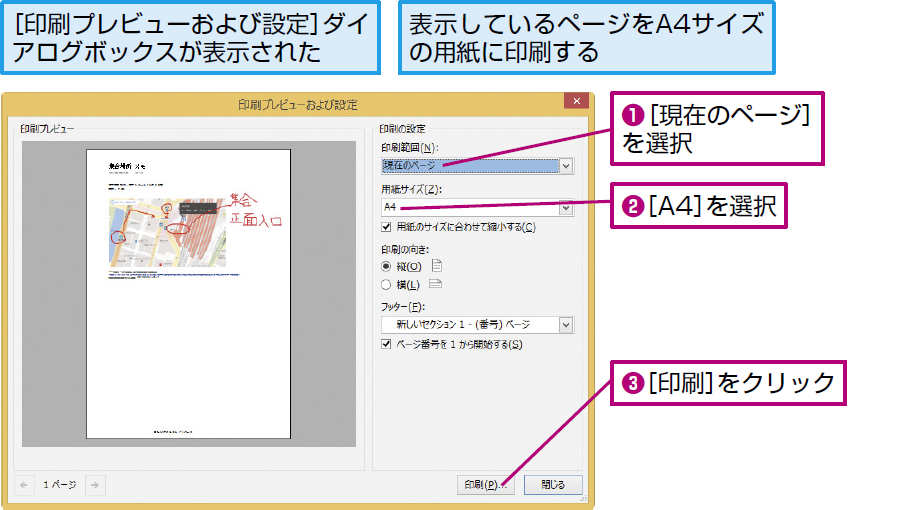Go to previous page with left arrow
This screenshot has height=510, width=902.
[x=24, y=485]
